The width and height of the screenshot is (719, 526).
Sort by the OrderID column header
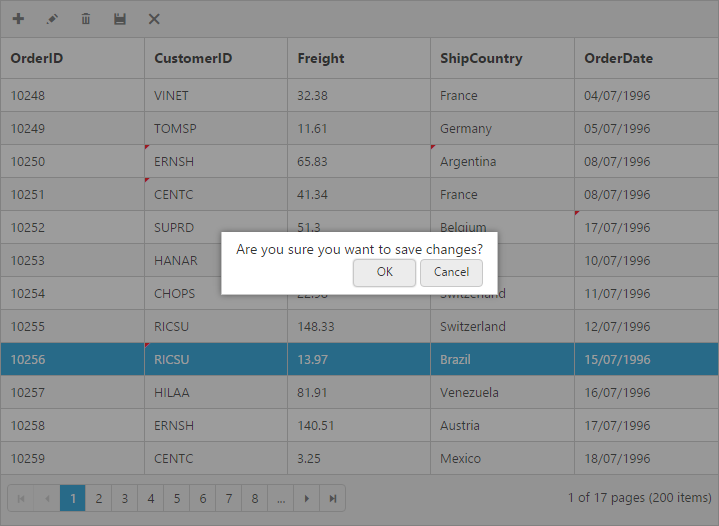pyautogui.click(x=37, y=58)
